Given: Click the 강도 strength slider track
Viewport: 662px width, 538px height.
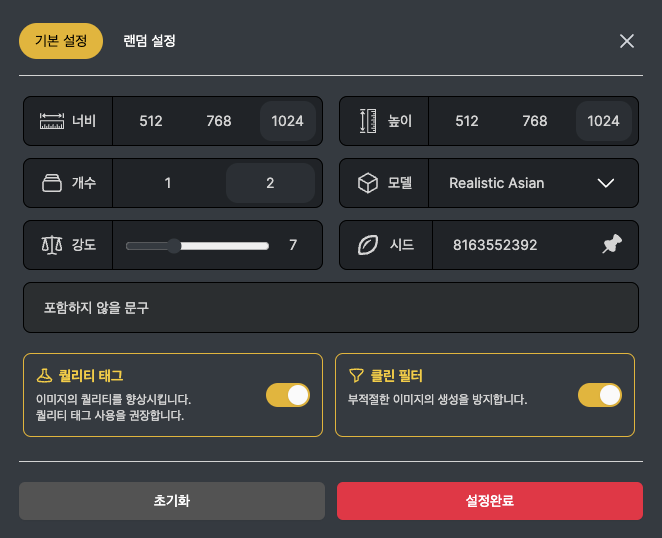Looking at the screenshot, I should pos(197,246).
